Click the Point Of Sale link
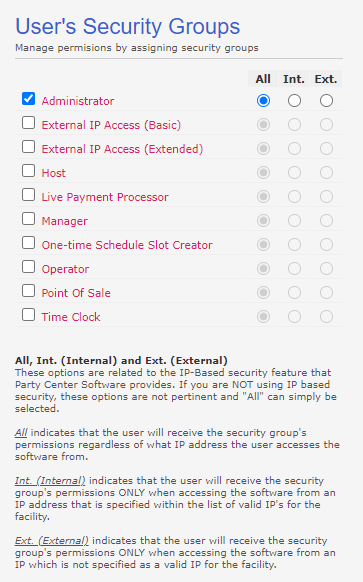The height and width of the screenshot is (582, 363). click(x=76, y=293)
